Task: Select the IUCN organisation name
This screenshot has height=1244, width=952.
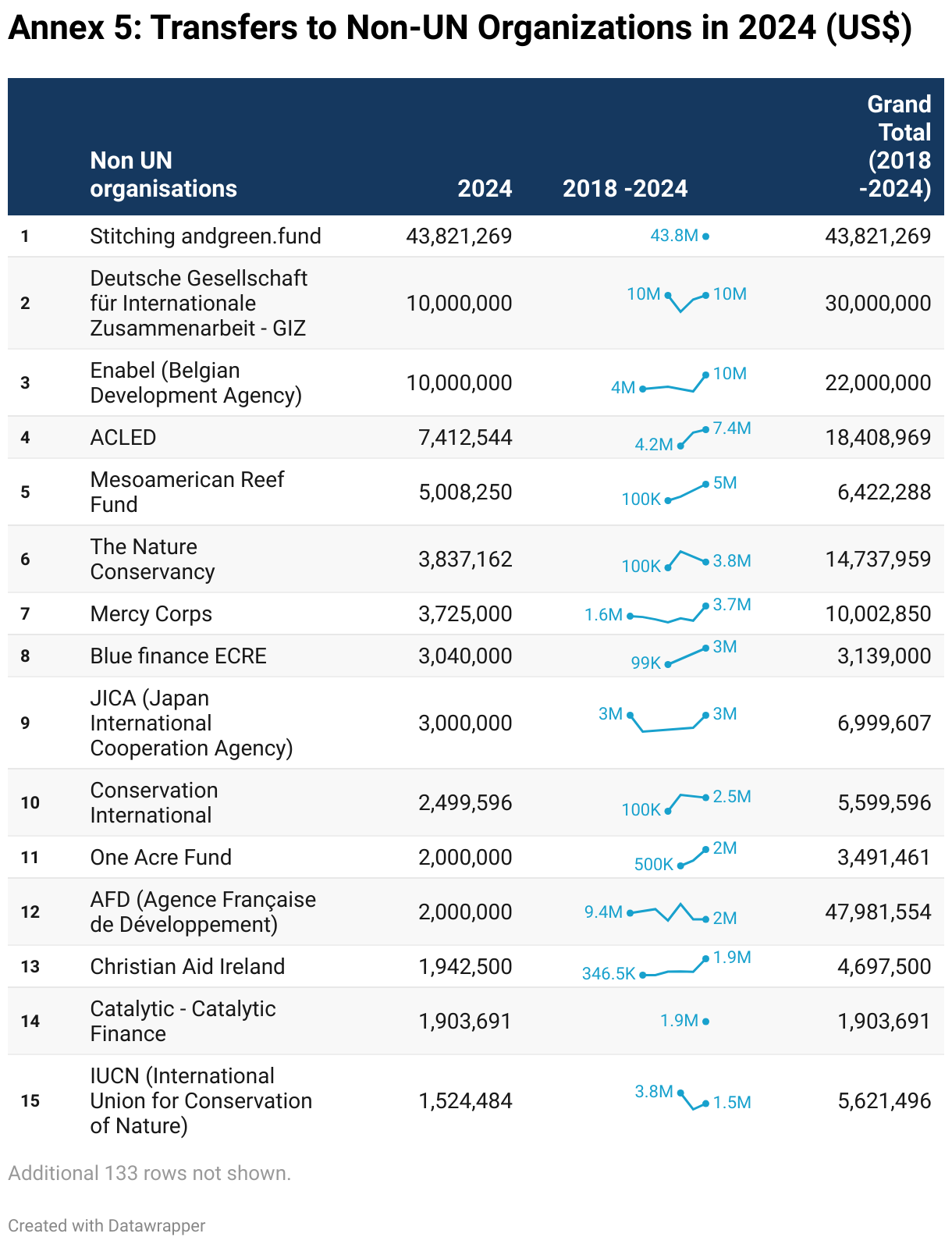Action: point(201,1101)
